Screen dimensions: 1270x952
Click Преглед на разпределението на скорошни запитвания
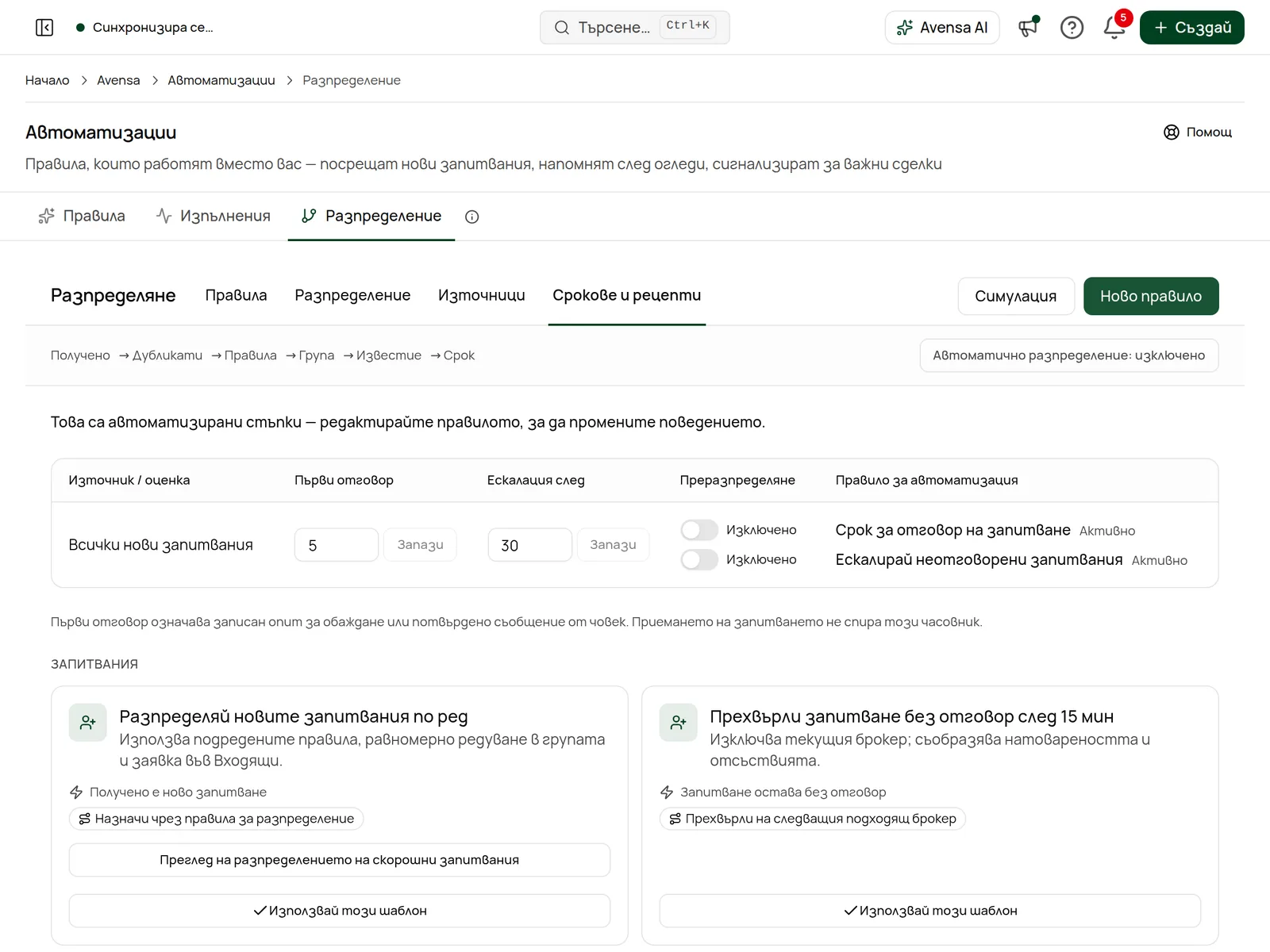point(340,860)
